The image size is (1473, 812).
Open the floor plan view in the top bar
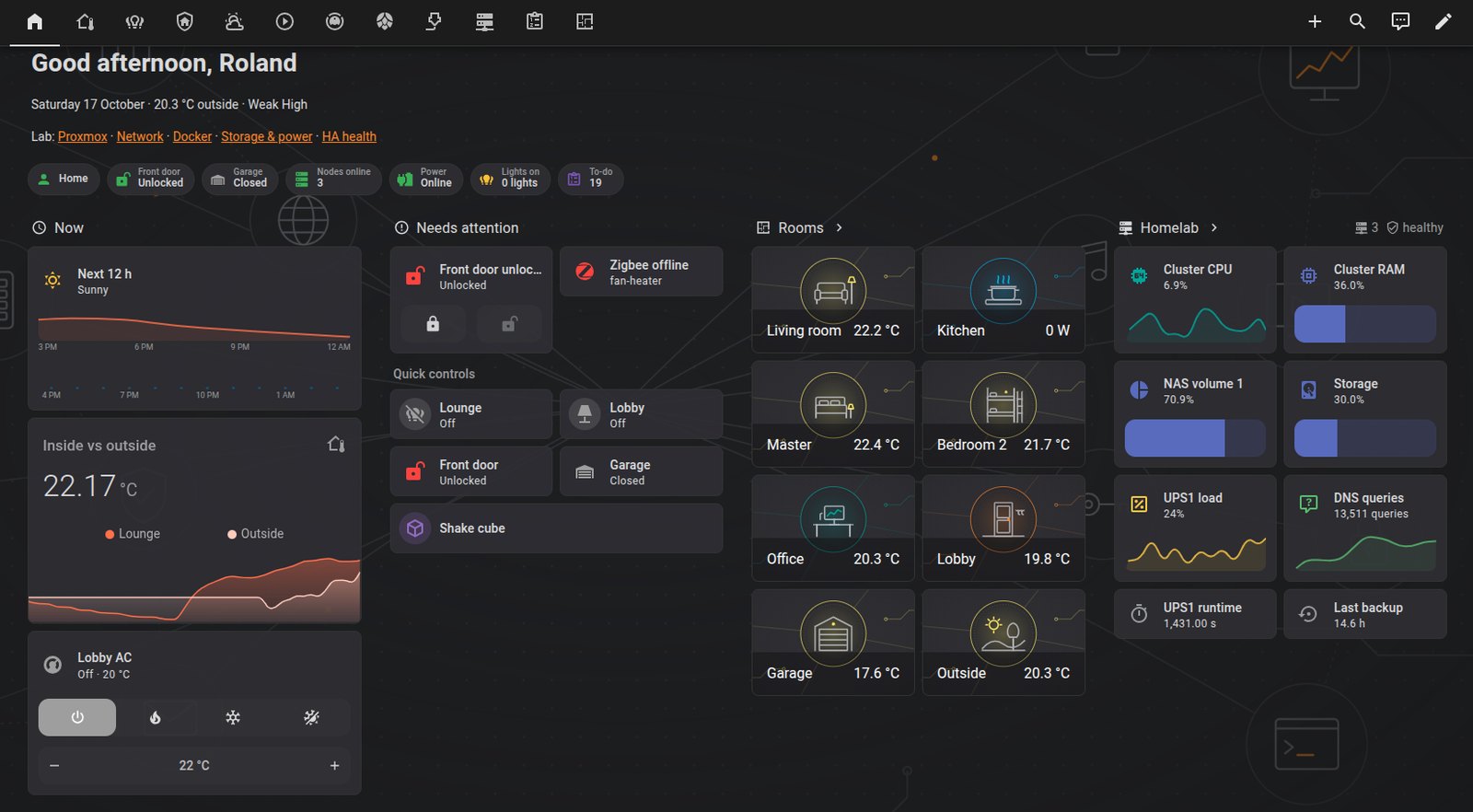click(x=585, y=21)
